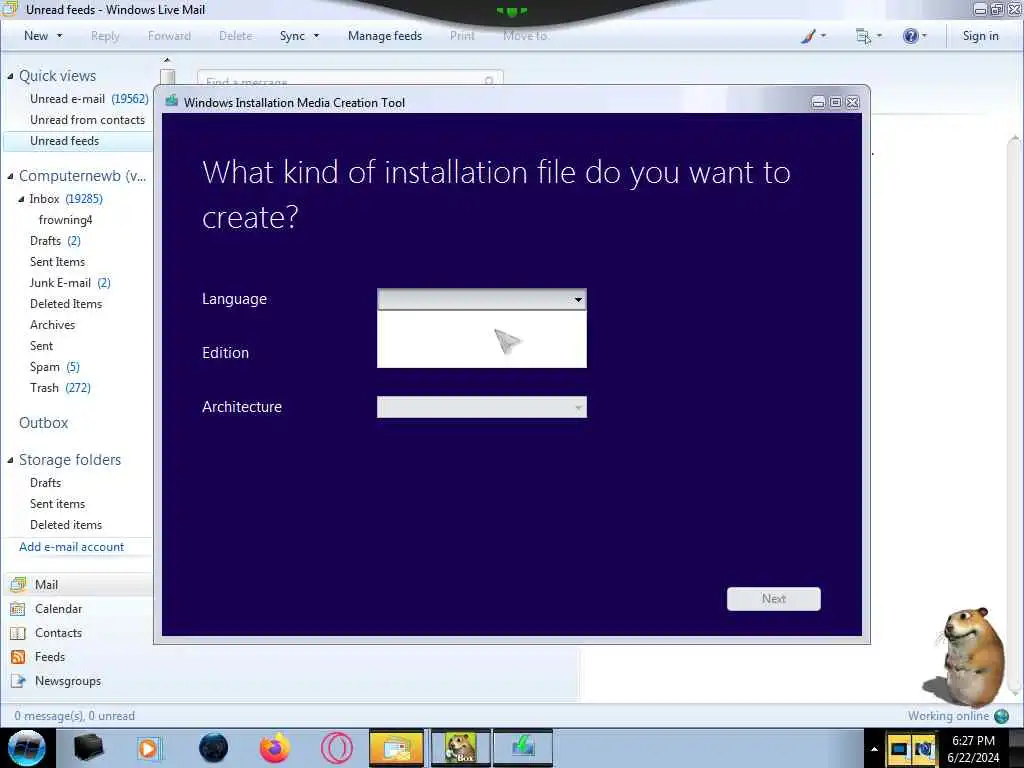Collapse the Quick views section
This screenshot has height=768, width=1024.
[x=10, y=76]
